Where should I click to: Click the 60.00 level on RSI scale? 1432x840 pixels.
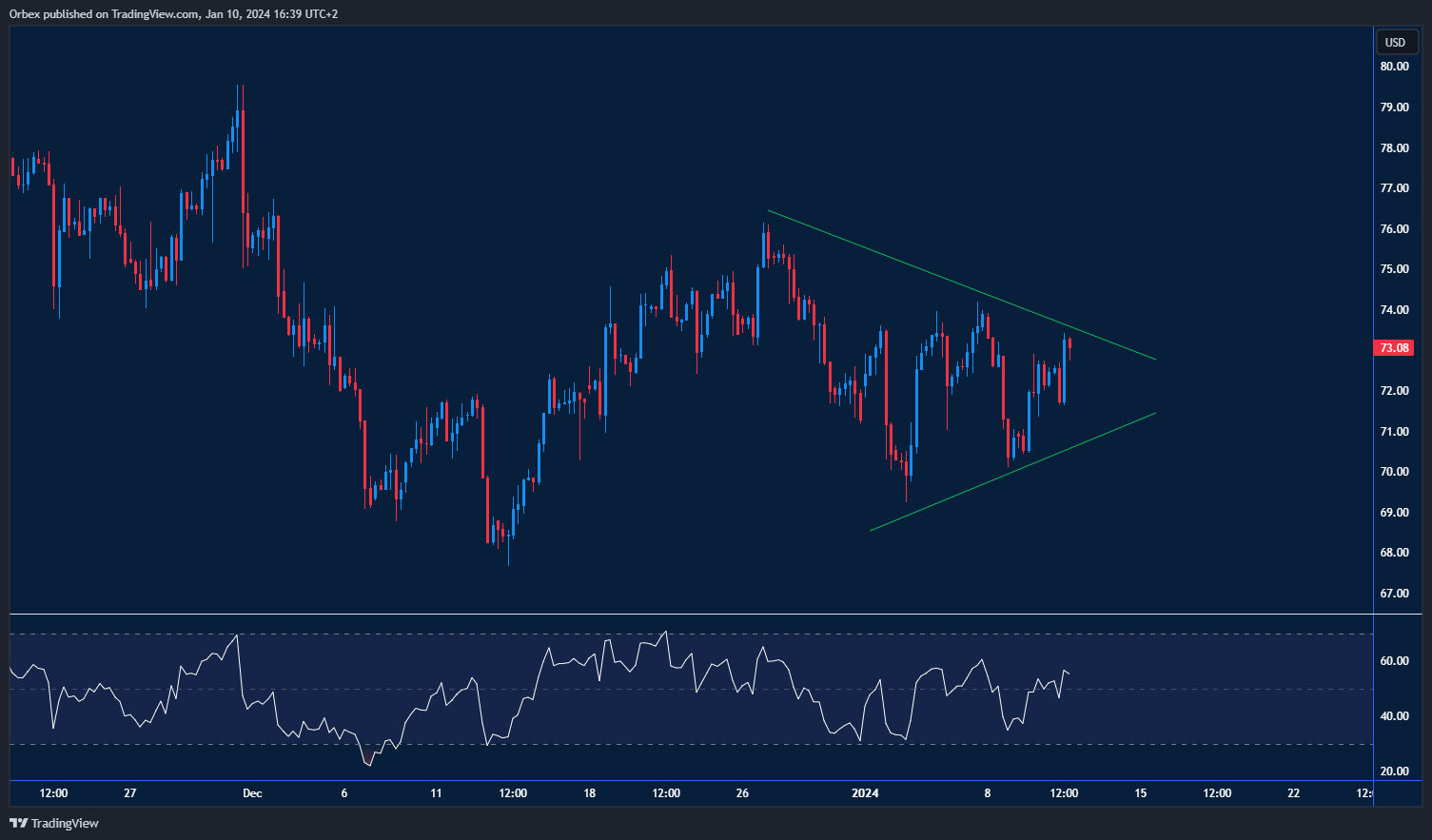tap(1395, 661)
